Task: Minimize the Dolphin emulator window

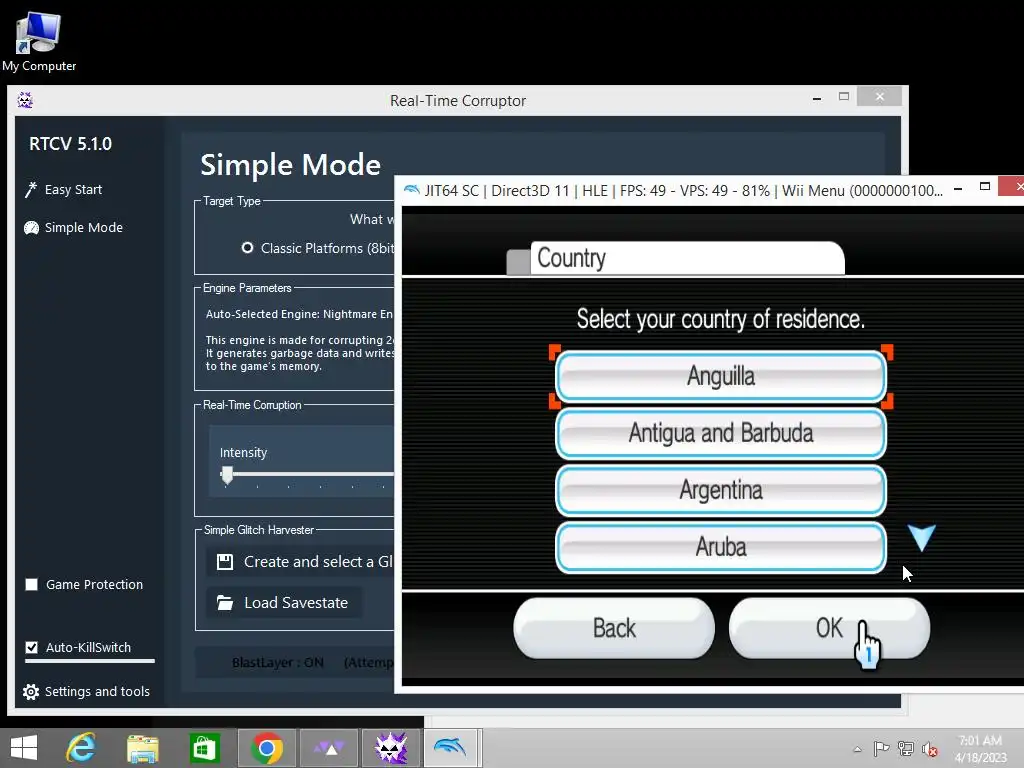Action: (x=958, y=189)
